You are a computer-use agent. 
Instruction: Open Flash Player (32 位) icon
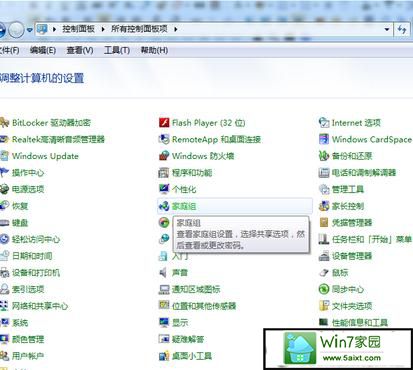coord(164,123)
